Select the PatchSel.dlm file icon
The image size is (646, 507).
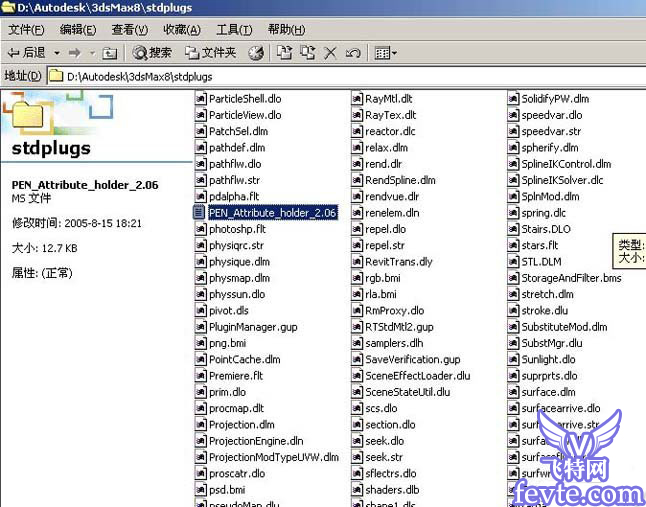coord(200,131)
